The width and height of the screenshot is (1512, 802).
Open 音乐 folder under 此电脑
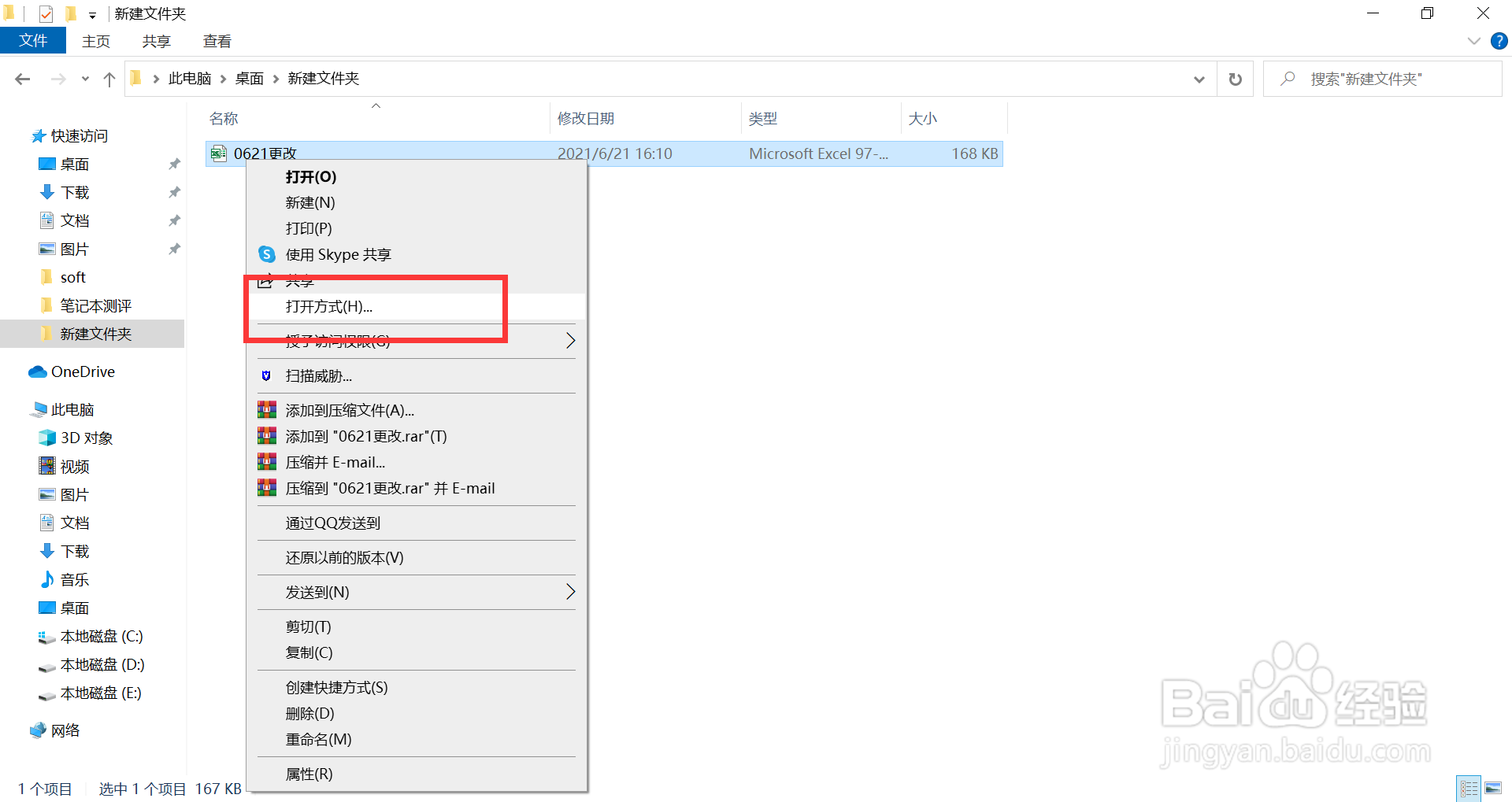[75, 580]
